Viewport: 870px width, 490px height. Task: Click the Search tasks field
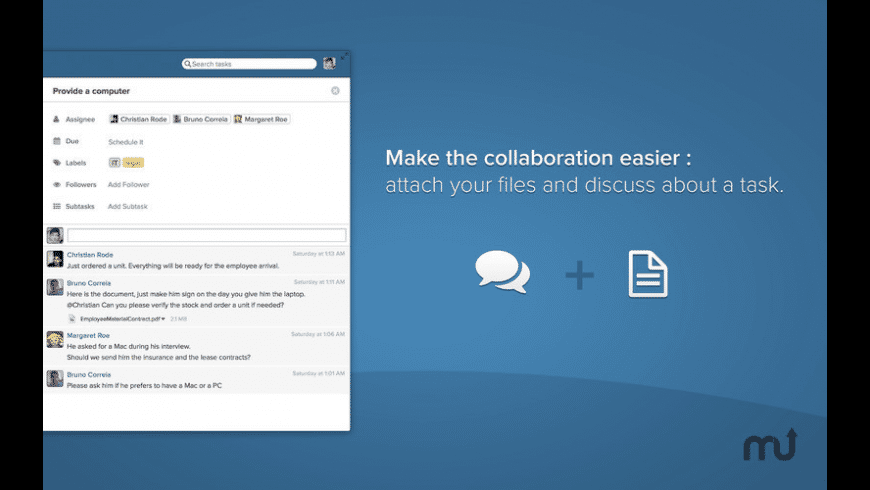click(249, 64)
